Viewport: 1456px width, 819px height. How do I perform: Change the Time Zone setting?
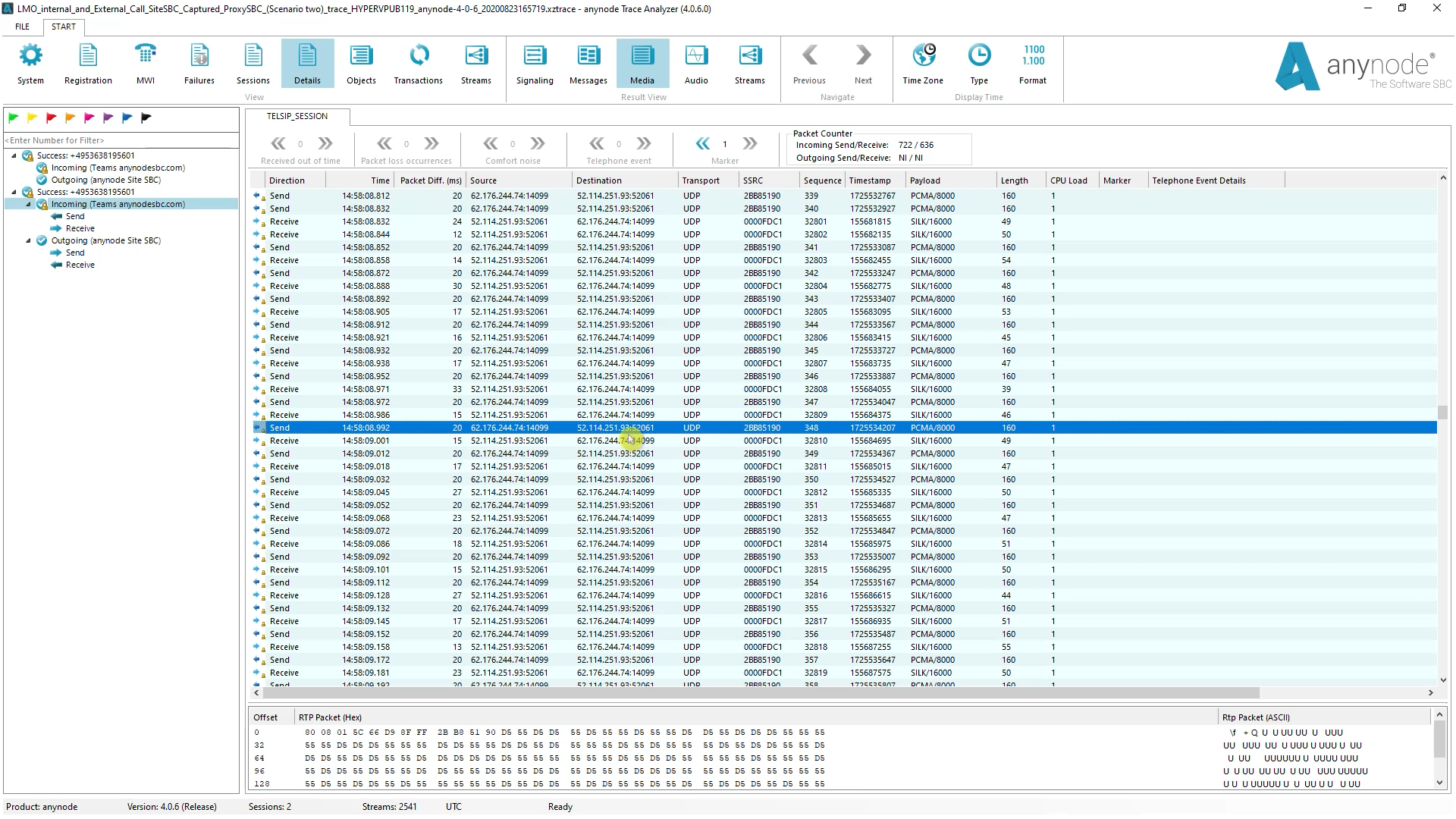coord(923,64)
